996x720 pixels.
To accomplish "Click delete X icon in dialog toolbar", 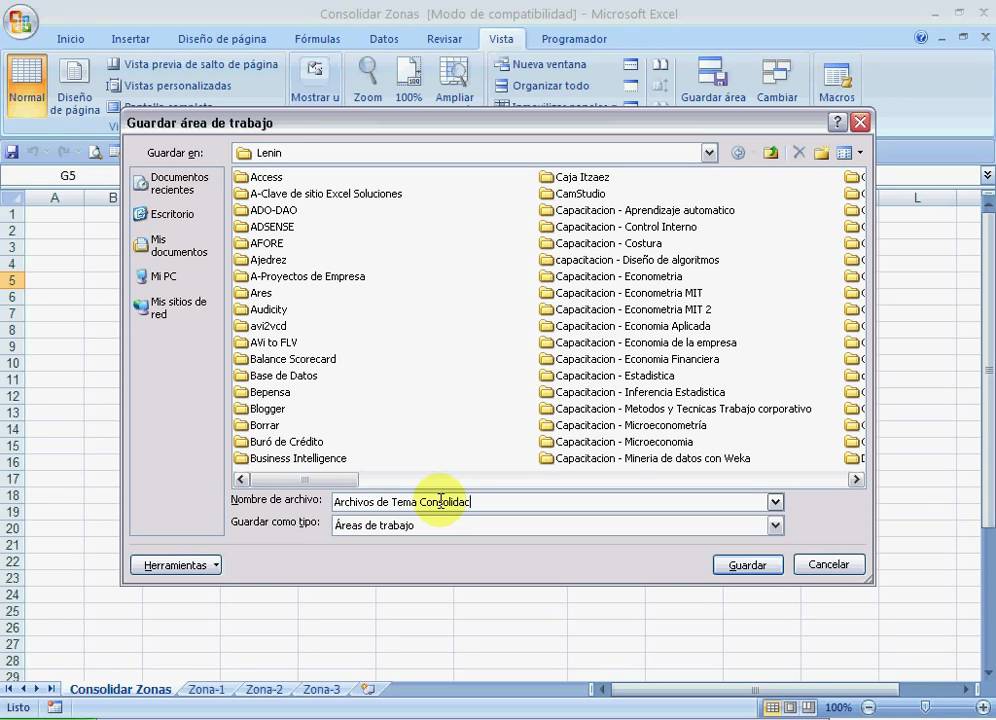I will point(798,153).
